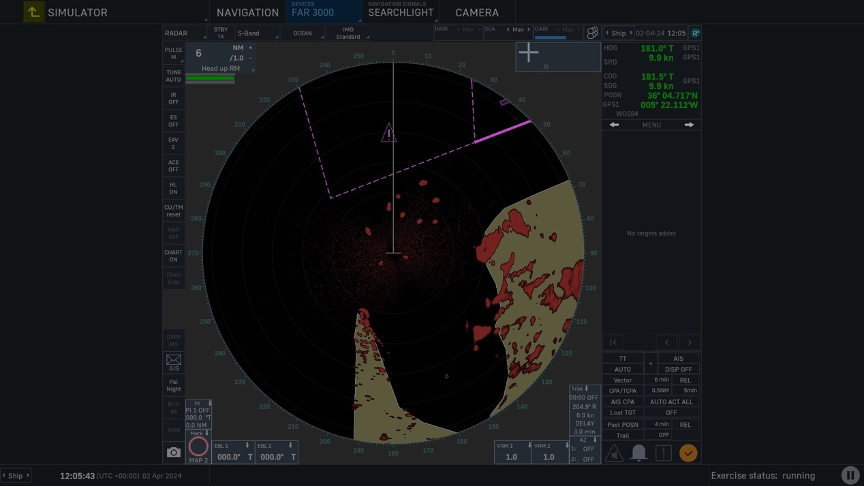Viewport: 864px width, 487px height.
Task: Click the DISP OFF AIS button
Action: click(x=678, y=369)
